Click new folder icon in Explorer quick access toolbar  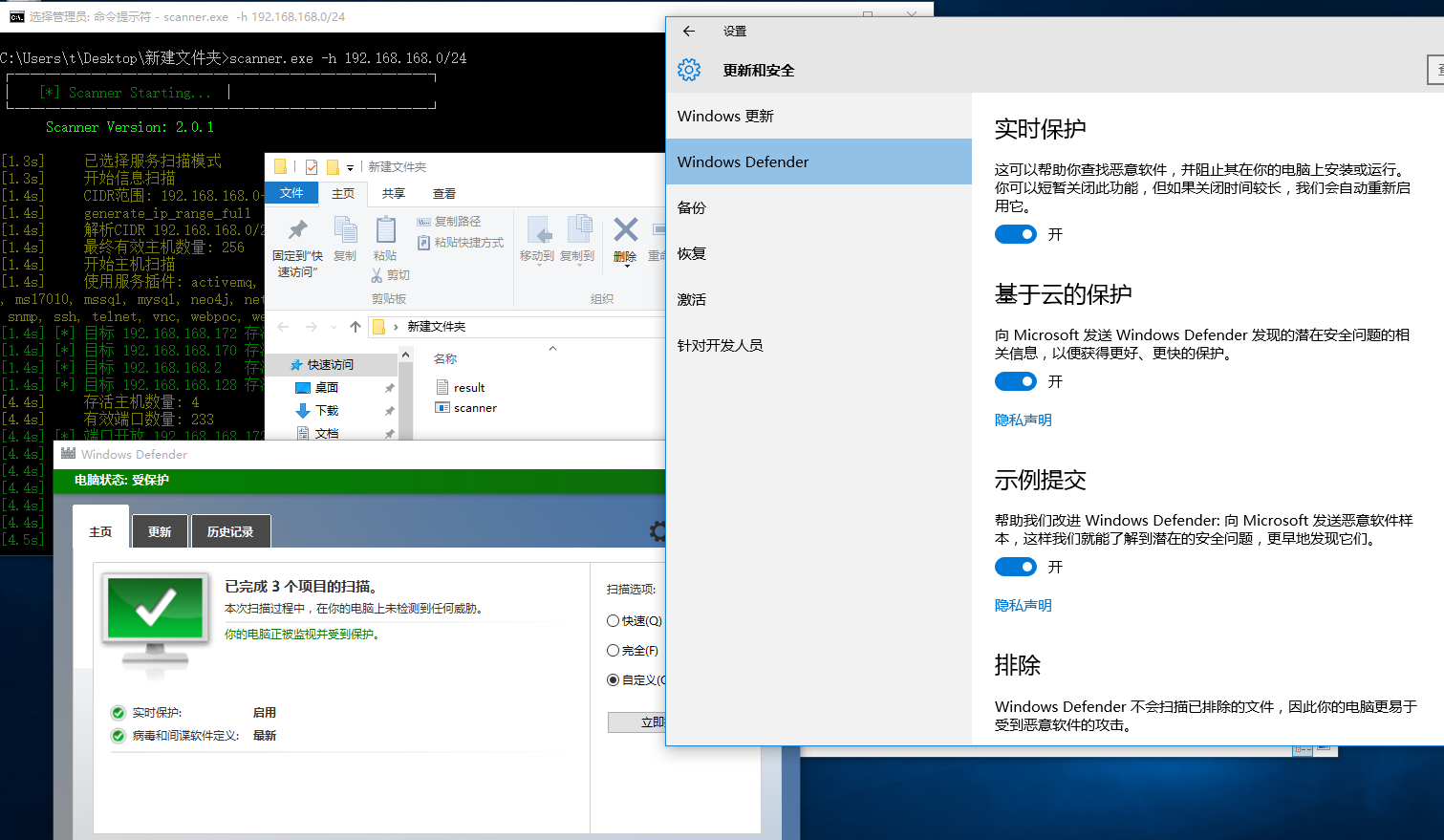click(333, 167)
